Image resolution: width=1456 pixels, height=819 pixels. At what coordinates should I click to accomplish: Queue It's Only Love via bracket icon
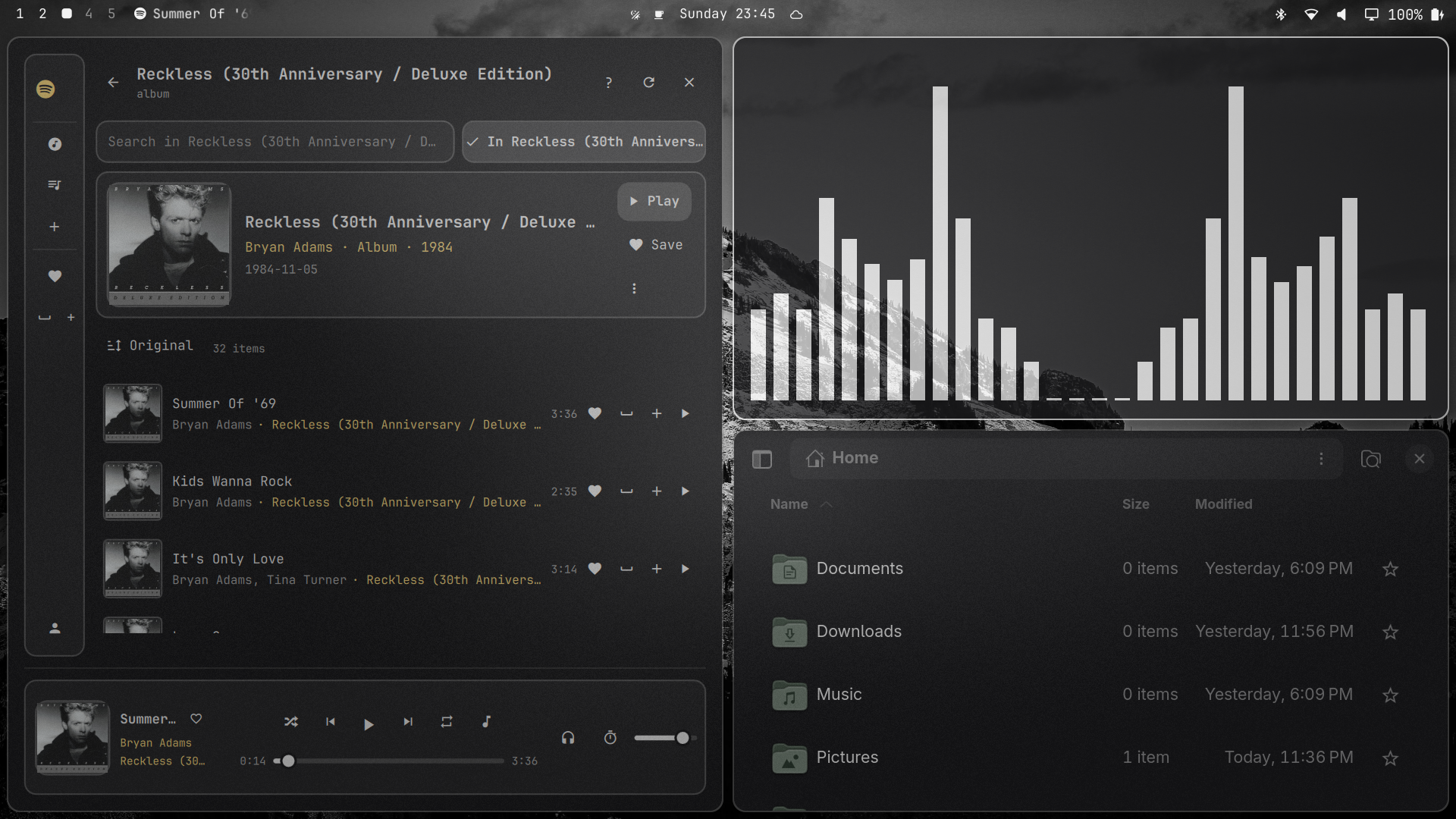[626, 569]
